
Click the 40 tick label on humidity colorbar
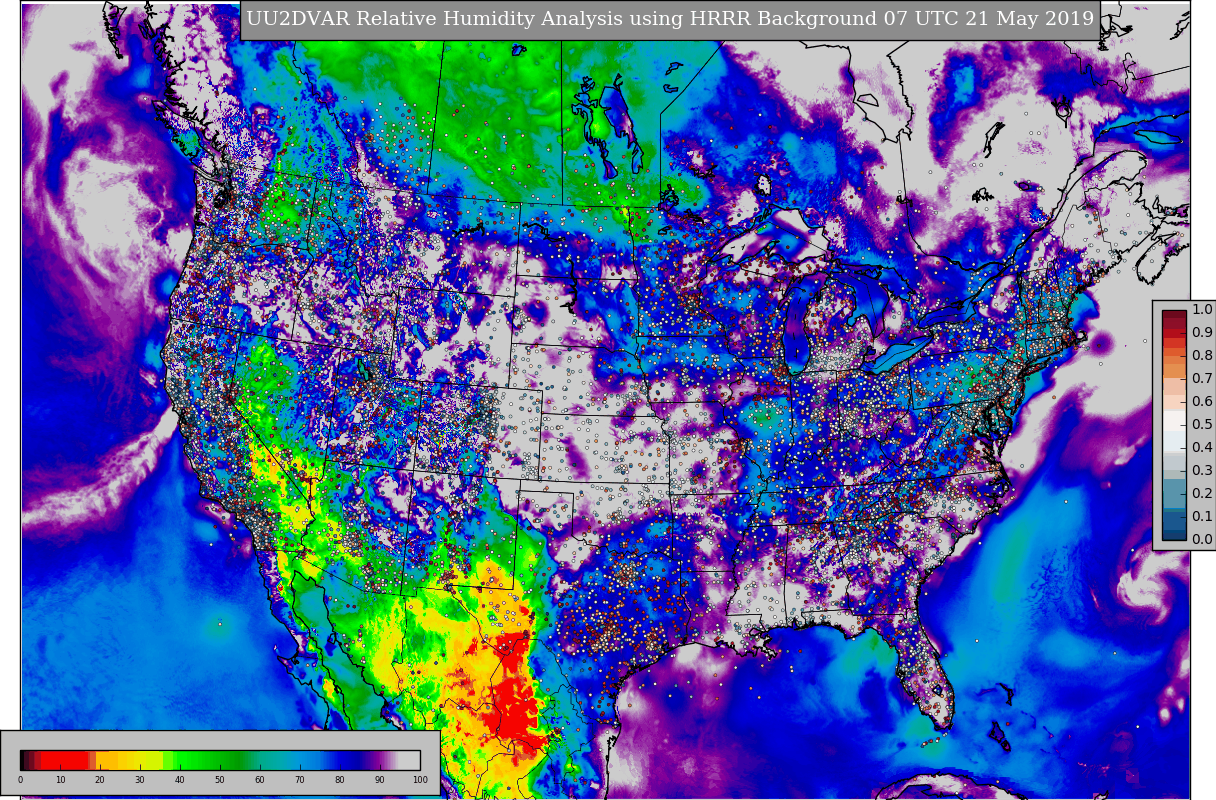(180, 780)
